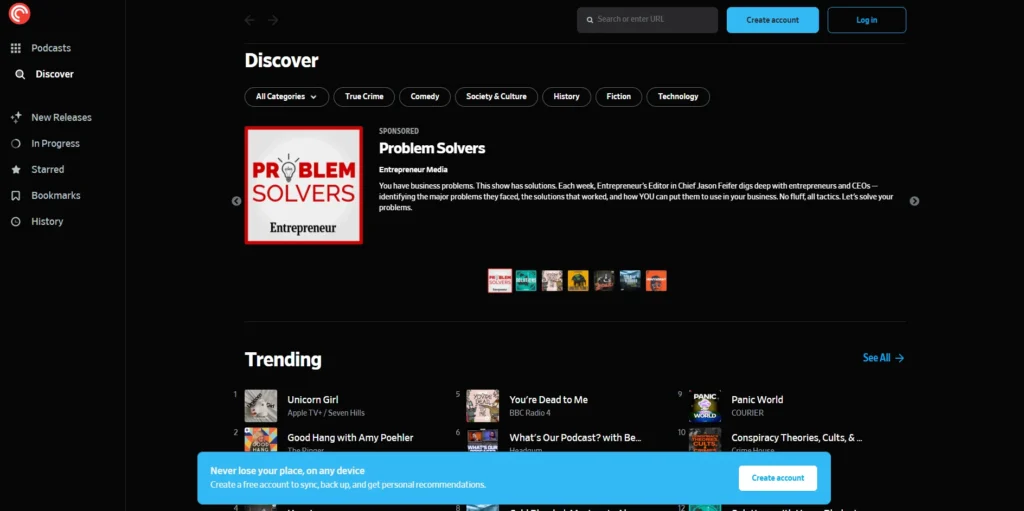Screen dimensions: 1024x511
Task: Click the Bookmarks ribbon icon
Action: coord(16,196)
